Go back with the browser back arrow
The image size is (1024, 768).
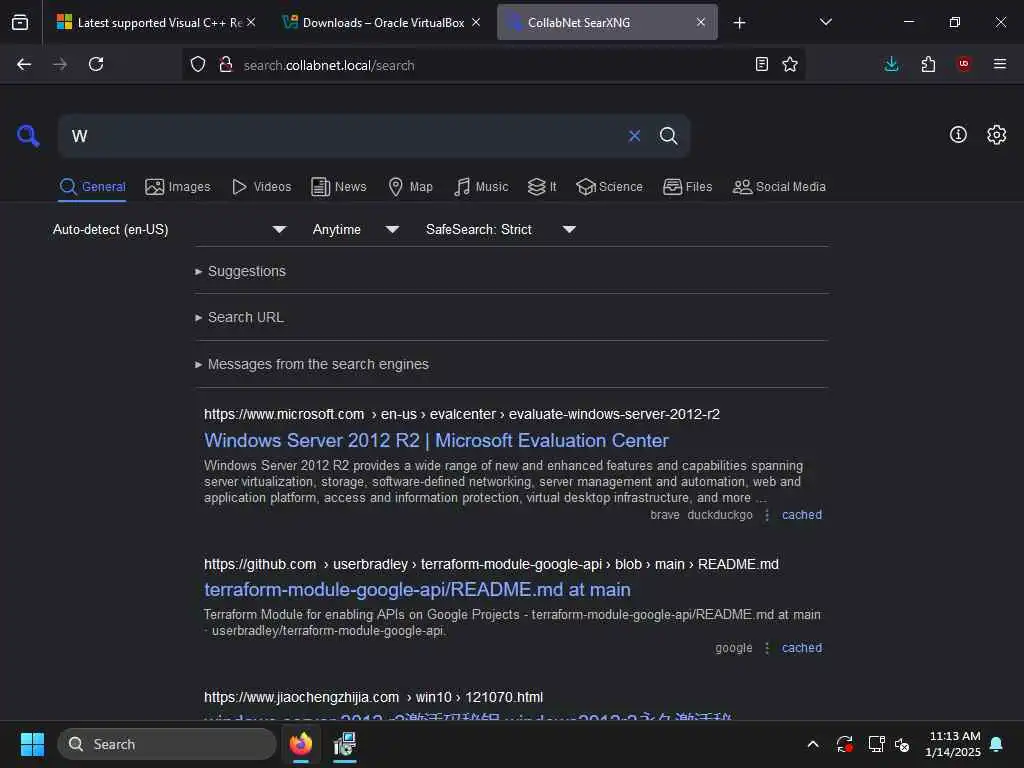24,64
